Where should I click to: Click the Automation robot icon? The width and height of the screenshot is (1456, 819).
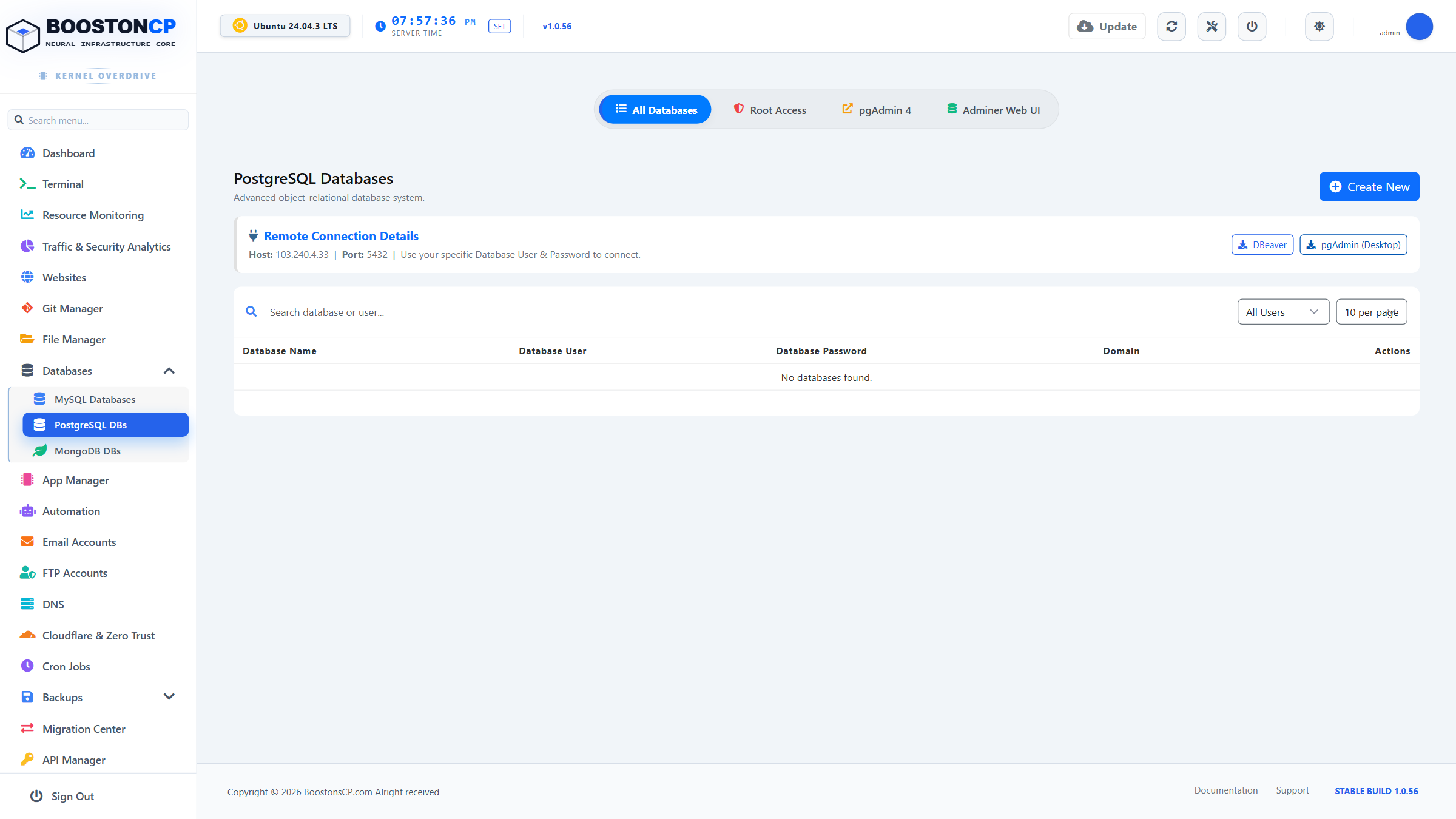click(x=27, y=511)
